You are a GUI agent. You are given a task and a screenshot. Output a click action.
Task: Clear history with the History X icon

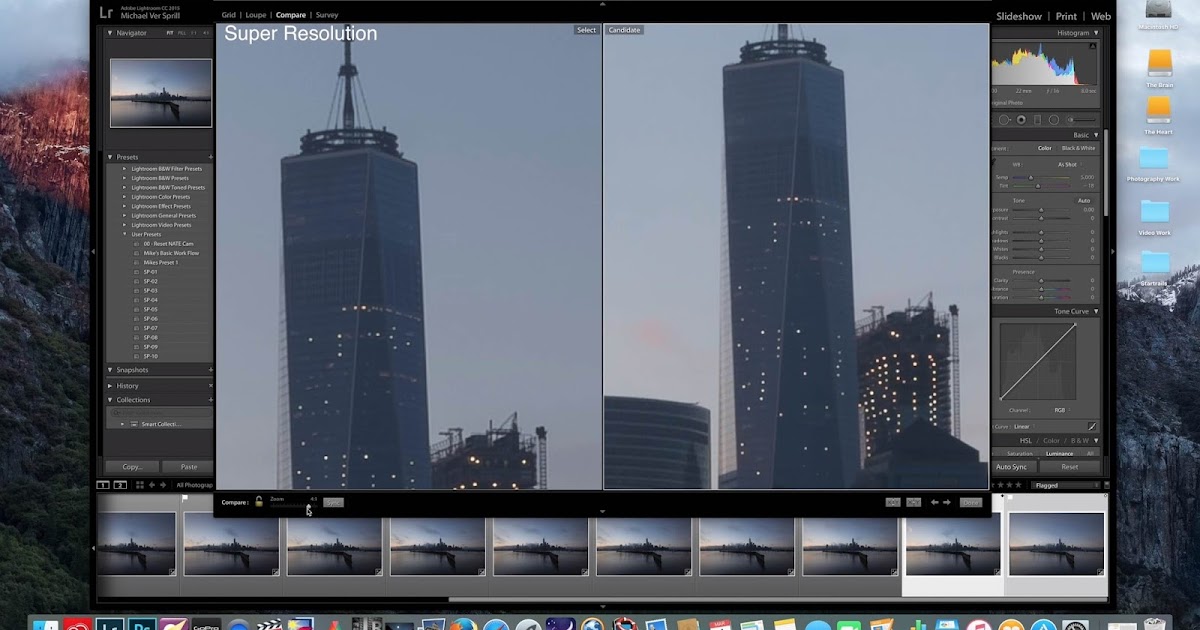tap(210, 385)
